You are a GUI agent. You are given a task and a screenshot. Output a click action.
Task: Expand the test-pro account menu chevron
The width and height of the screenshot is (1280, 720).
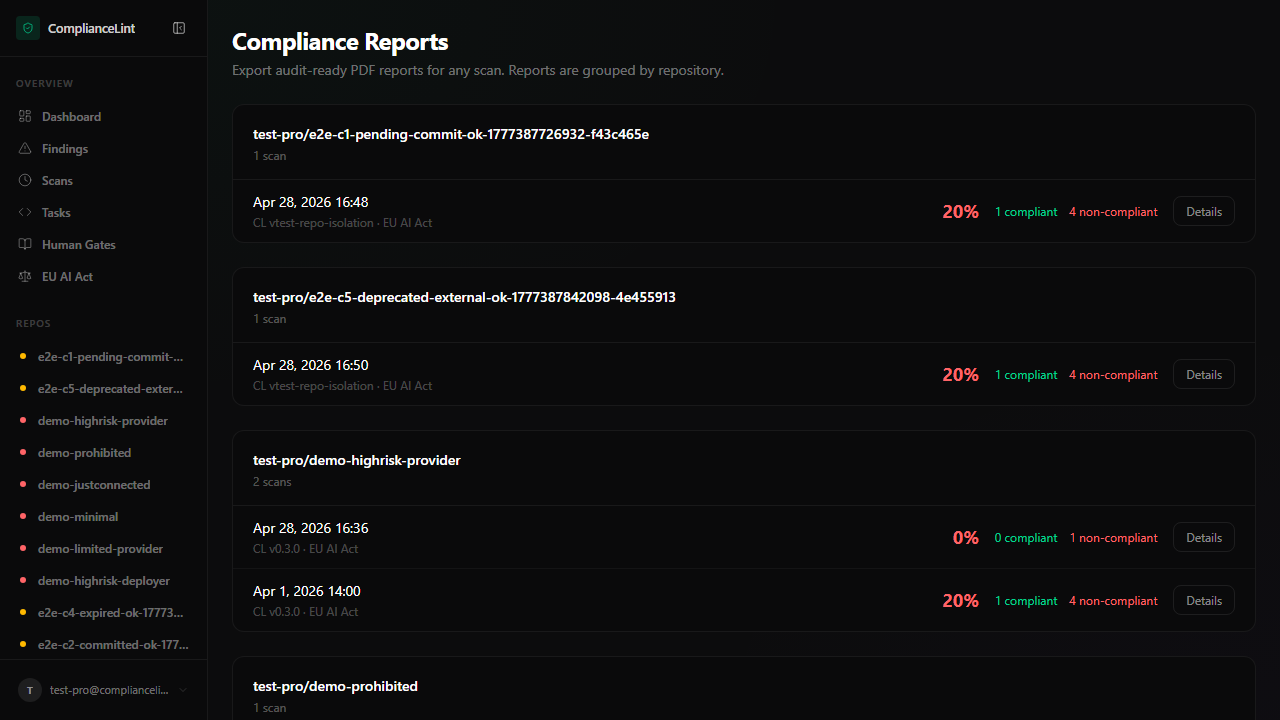(183, 690)
